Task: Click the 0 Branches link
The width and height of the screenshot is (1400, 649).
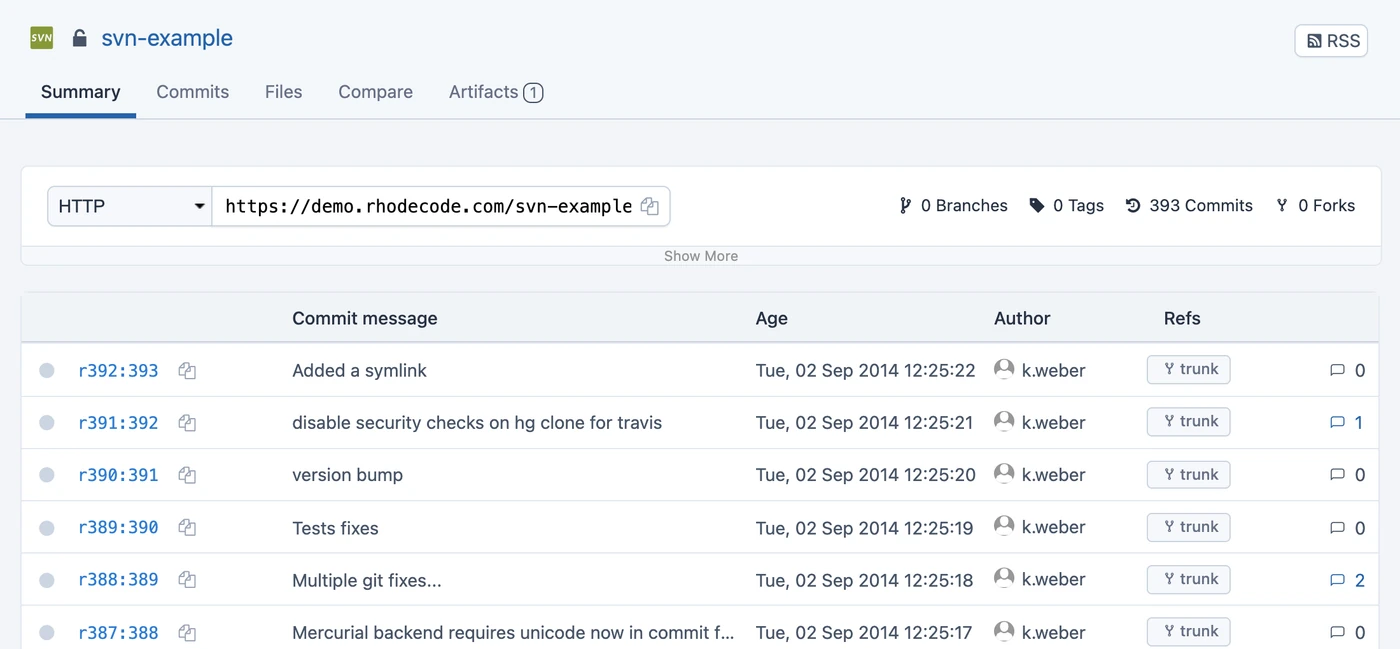Action: [953, 206]
